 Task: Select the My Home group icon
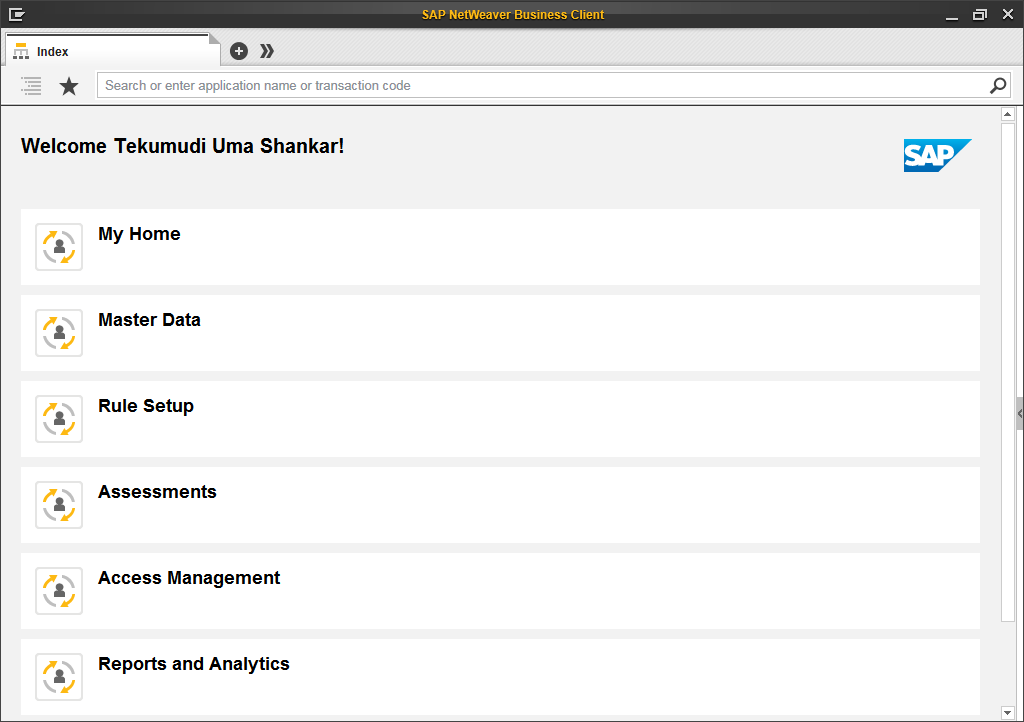(x=58, y=247)
